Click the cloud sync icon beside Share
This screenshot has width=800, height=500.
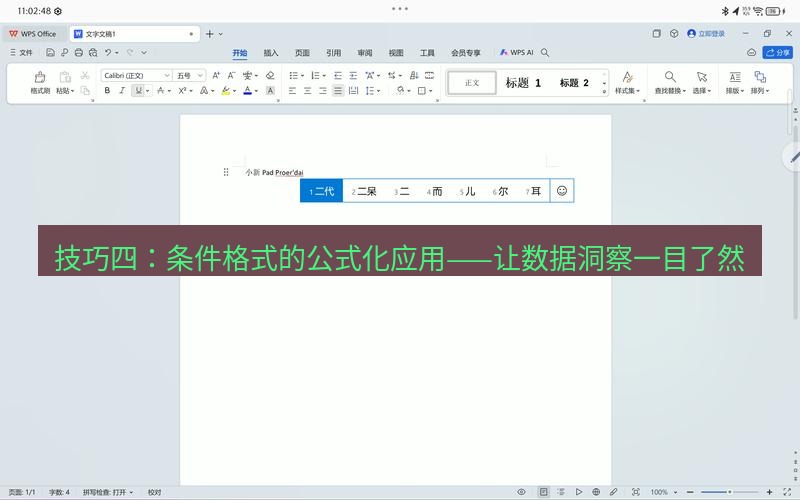[x=752, y=53]
